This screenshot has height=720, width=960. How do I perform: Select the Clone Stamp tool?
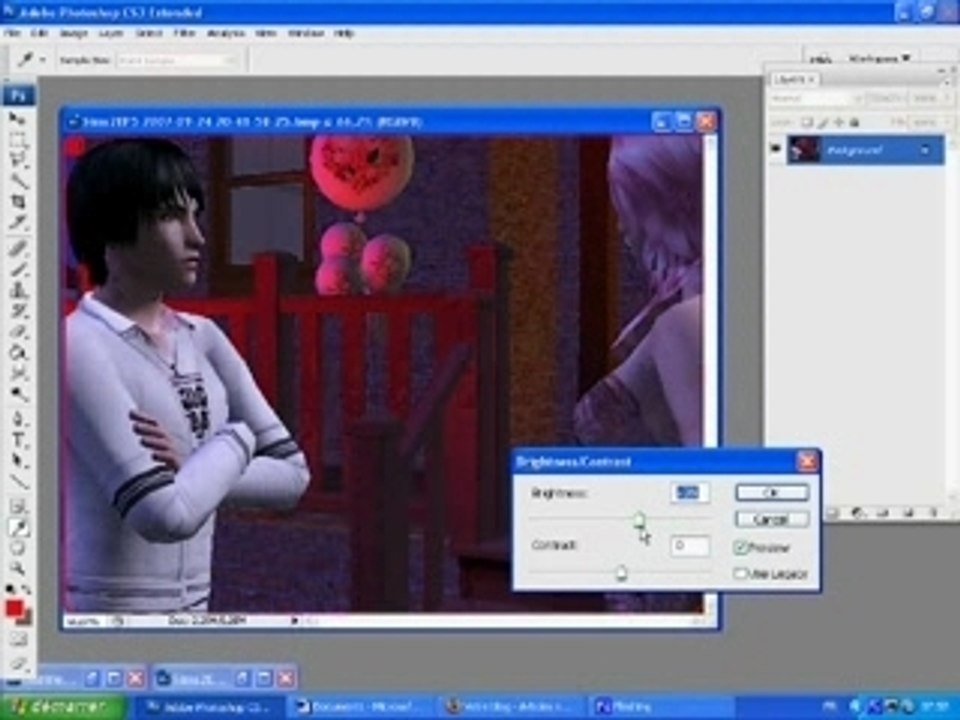click(x=18, y=290)
